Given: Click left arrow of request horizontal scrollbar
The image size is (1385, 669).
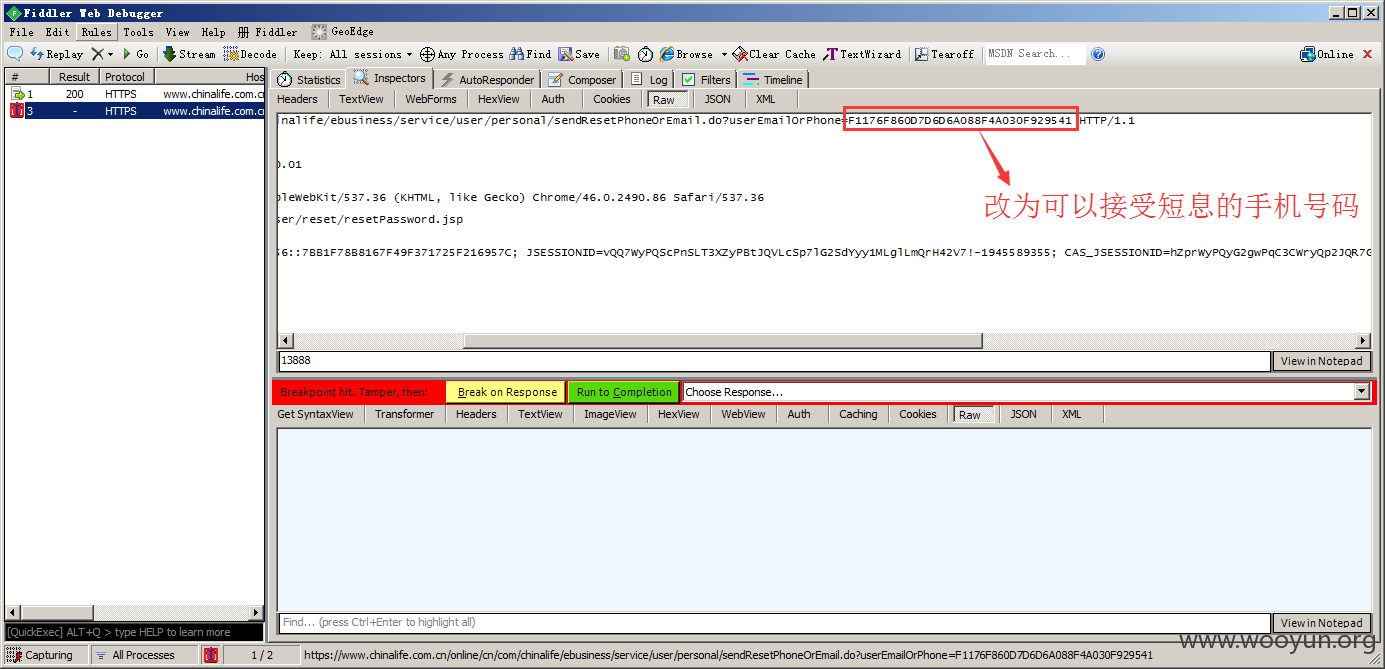Looking at the screenshot, I should click(286, 341).
